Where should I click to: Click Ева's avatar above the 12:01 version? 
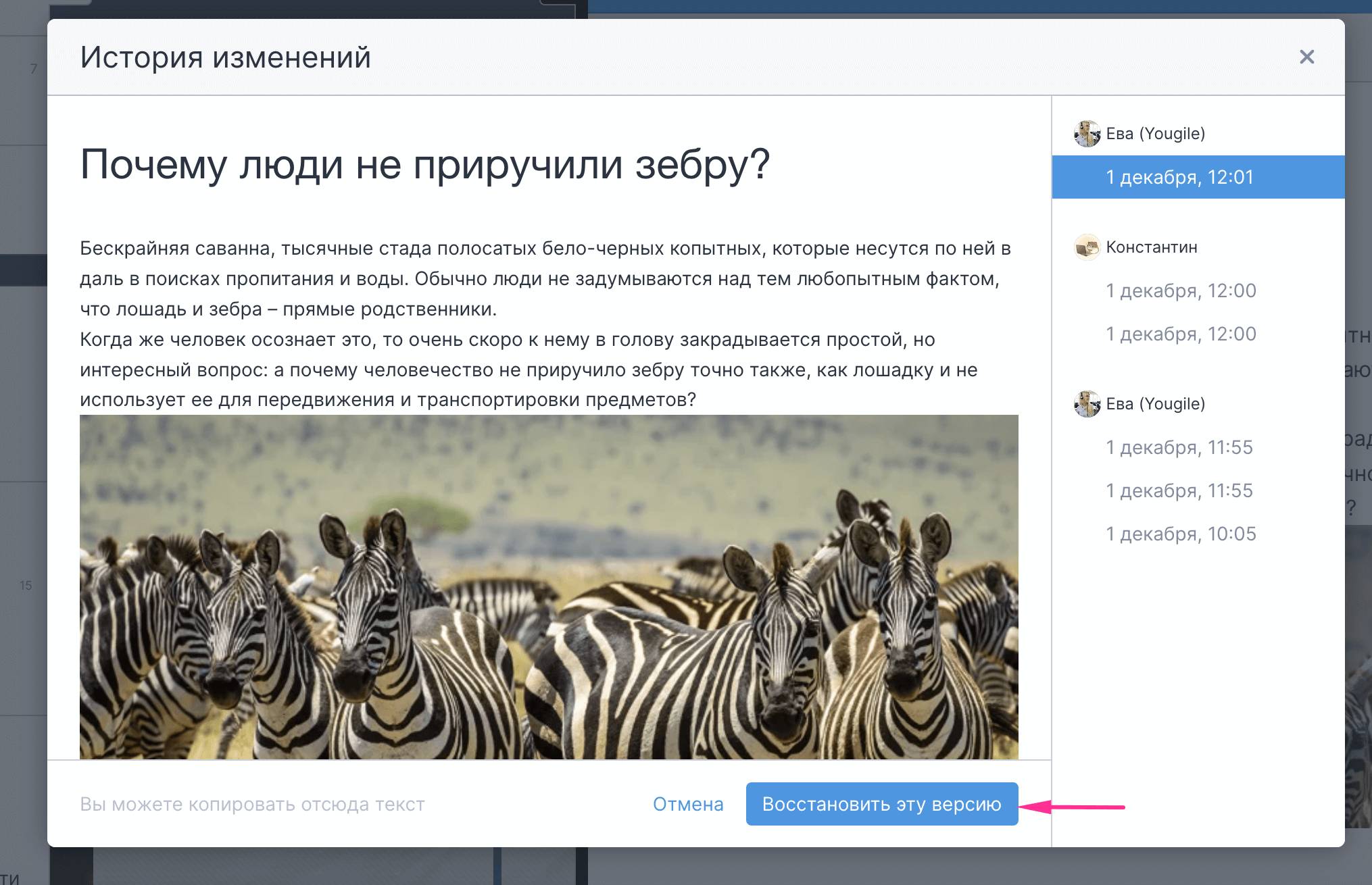pos(1087,134)
